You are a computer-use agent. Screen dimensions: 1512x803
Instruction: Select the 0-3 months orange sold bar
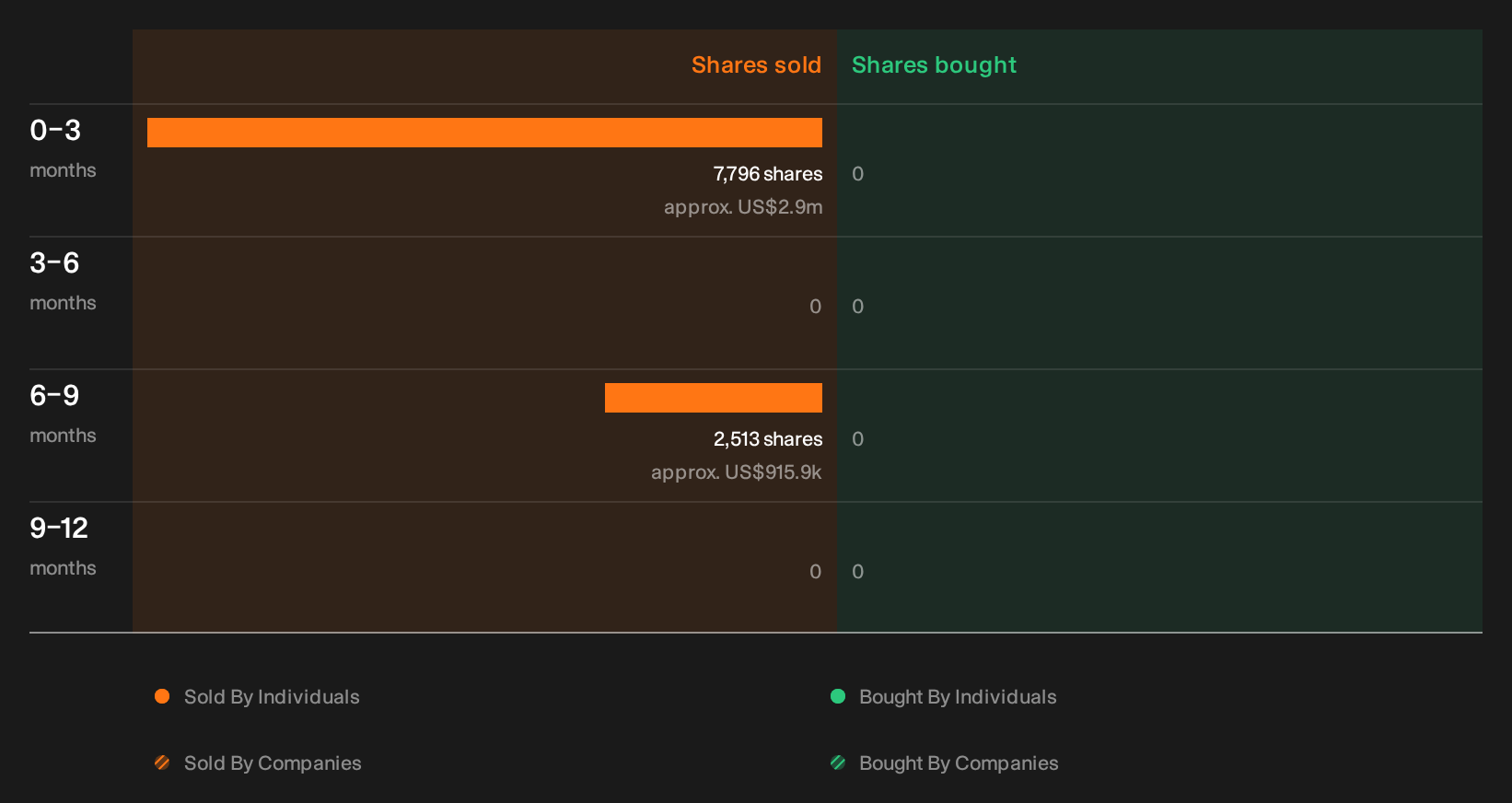pos(484,133)
